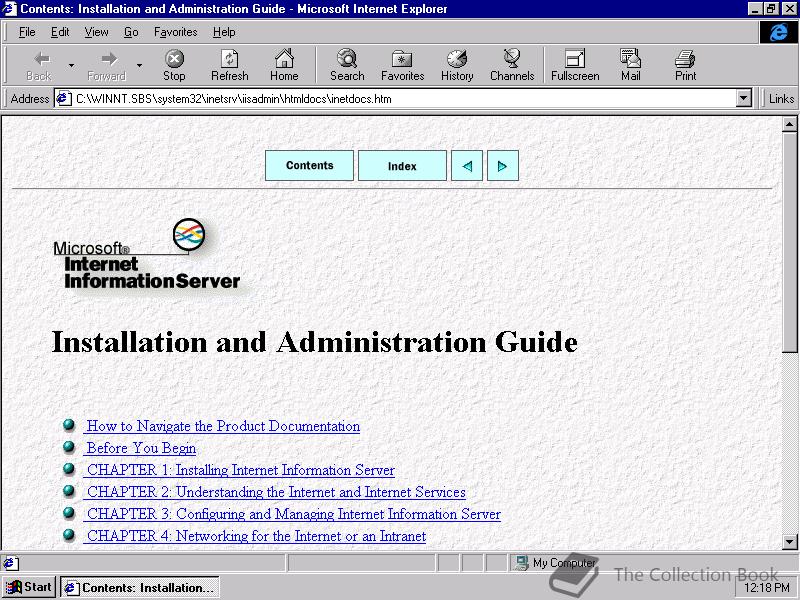Click bullet beside How to Navigate link
This screenshot has height=600, width=800.
tap(69, 425)
